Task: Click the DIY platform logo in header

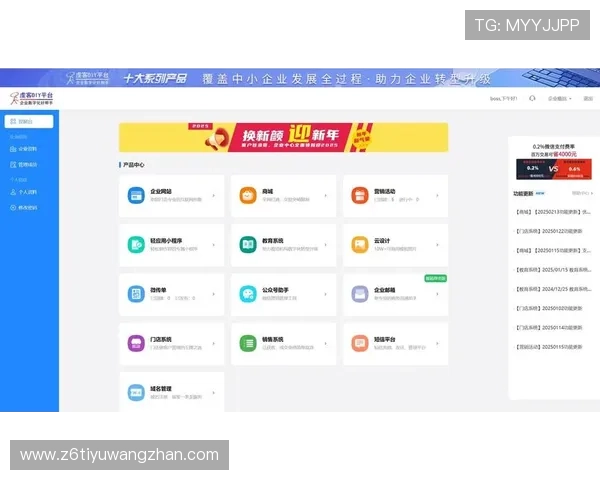Action: tap(31, 98)
